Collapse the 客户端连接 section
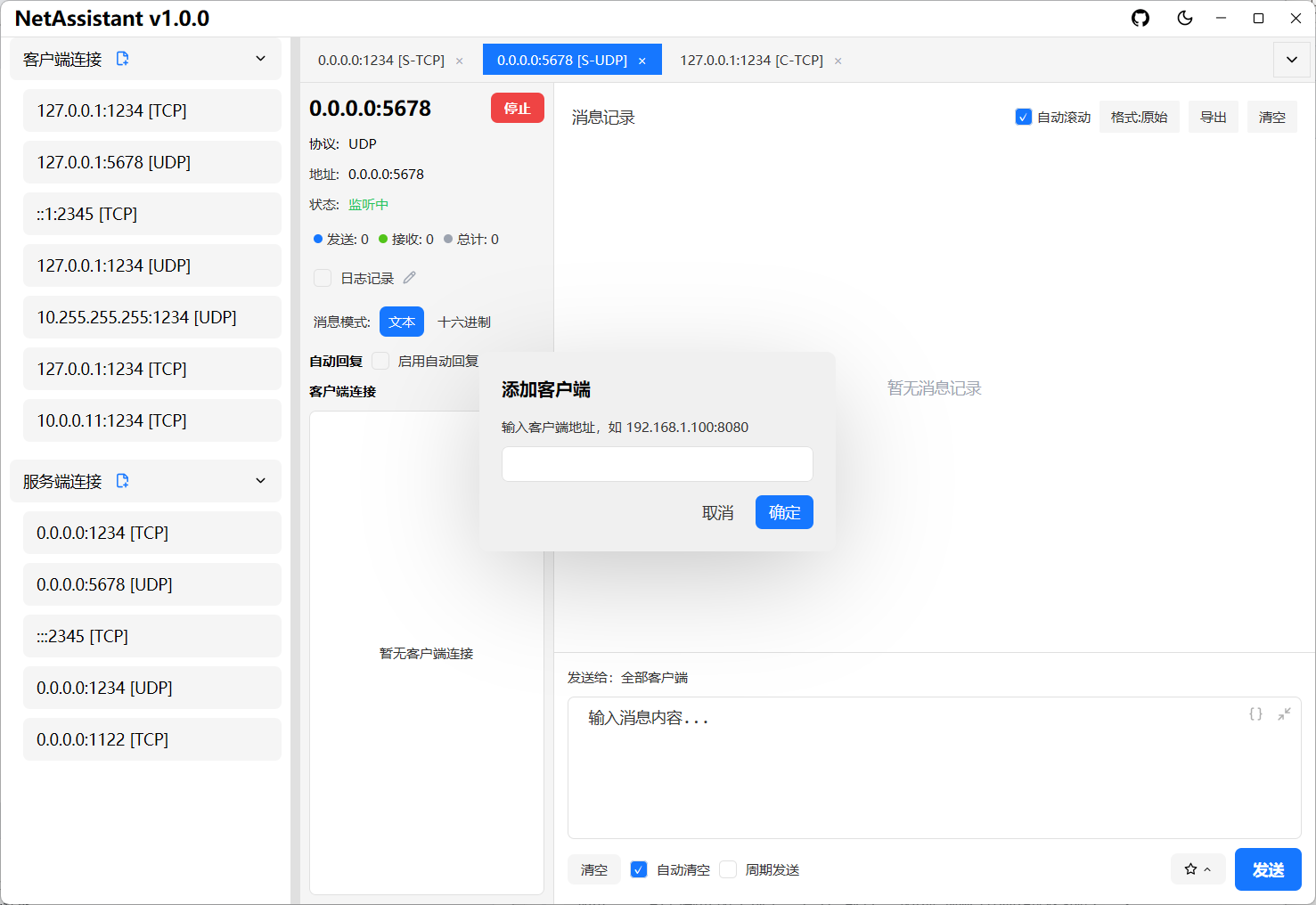1316x905 pixels. (x=260, y=59)
